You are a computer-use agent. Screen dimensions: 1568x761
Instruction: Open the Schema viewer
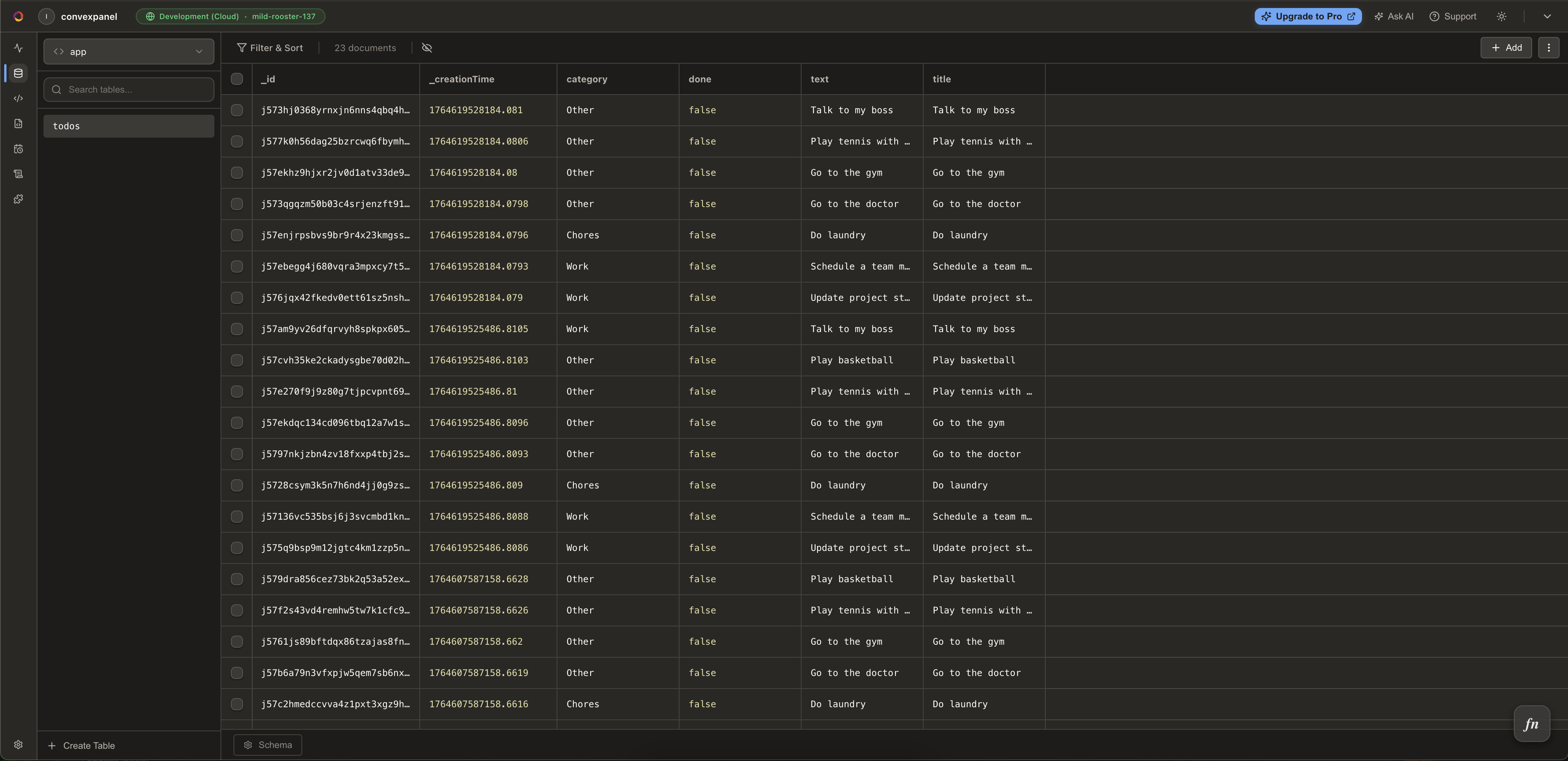[x=267, y=745]
